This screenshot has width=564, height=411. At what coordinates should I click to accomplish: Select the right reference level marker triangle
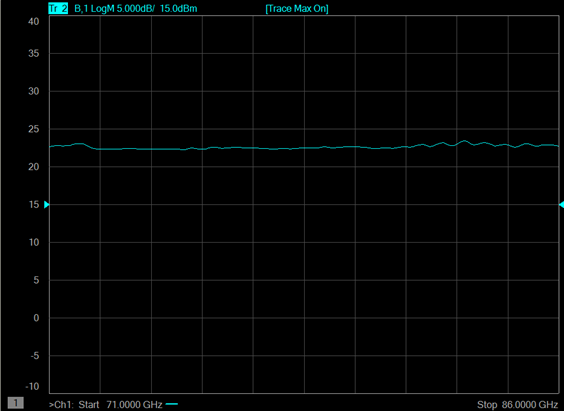click(561, 205)
